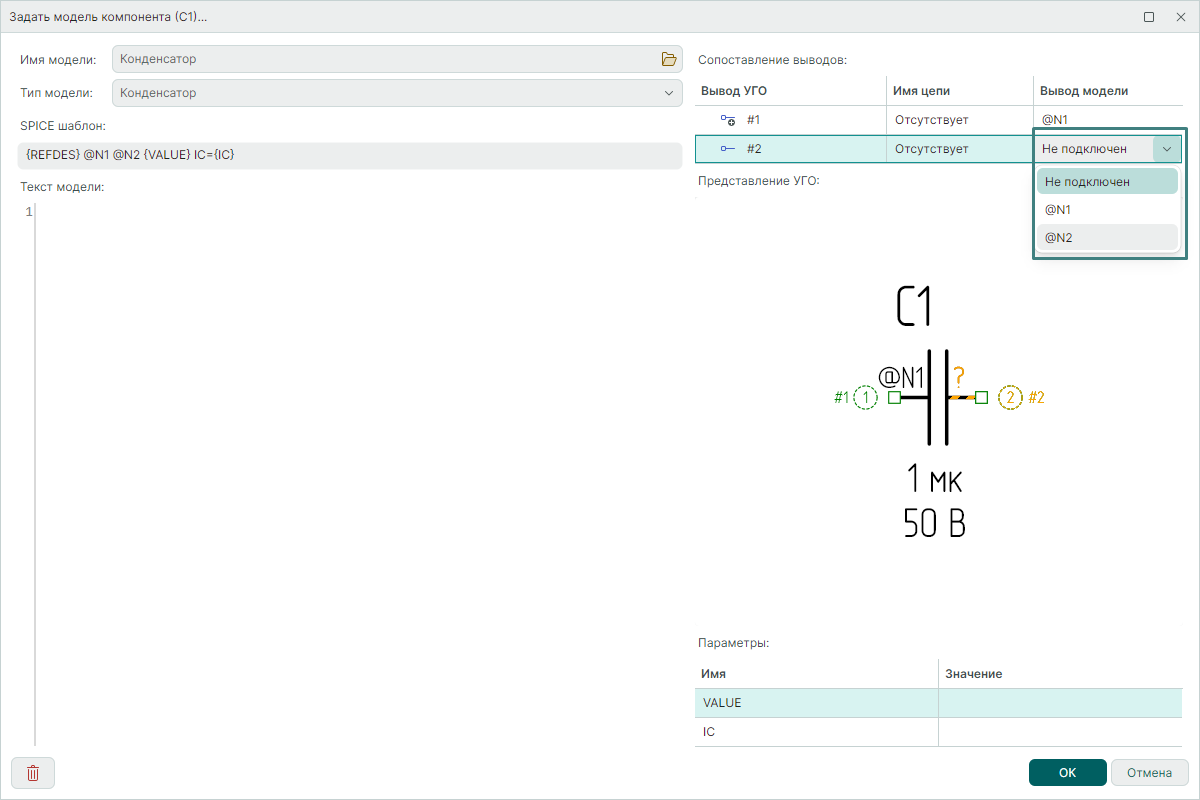
Task: Select the VALUE parameter row name
Action: [817, 703]
